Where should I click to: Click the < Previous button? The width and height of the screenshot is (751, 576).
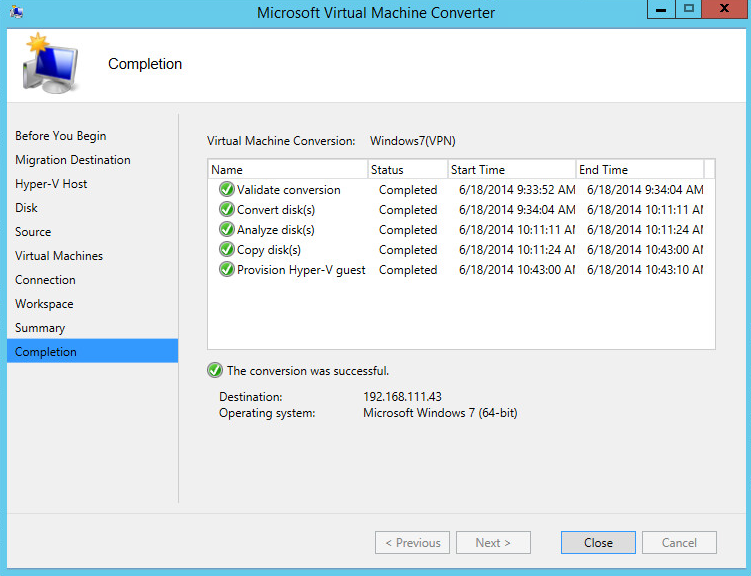(412, 542)
